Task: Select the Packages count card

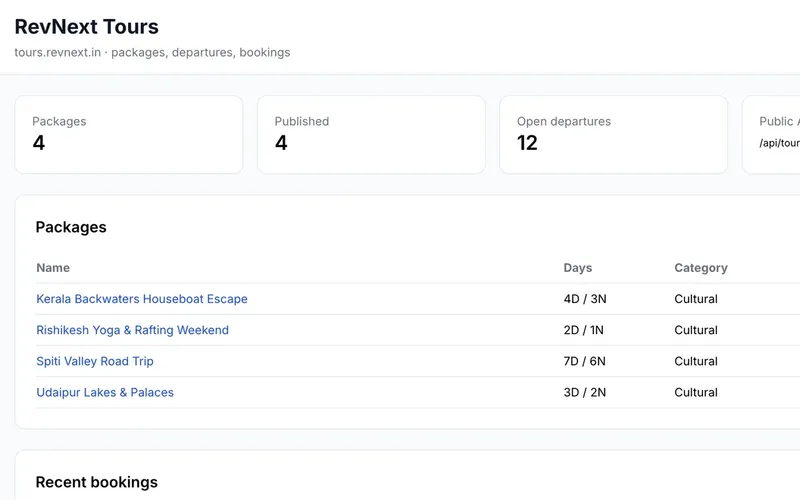Action: pos(129,135)
